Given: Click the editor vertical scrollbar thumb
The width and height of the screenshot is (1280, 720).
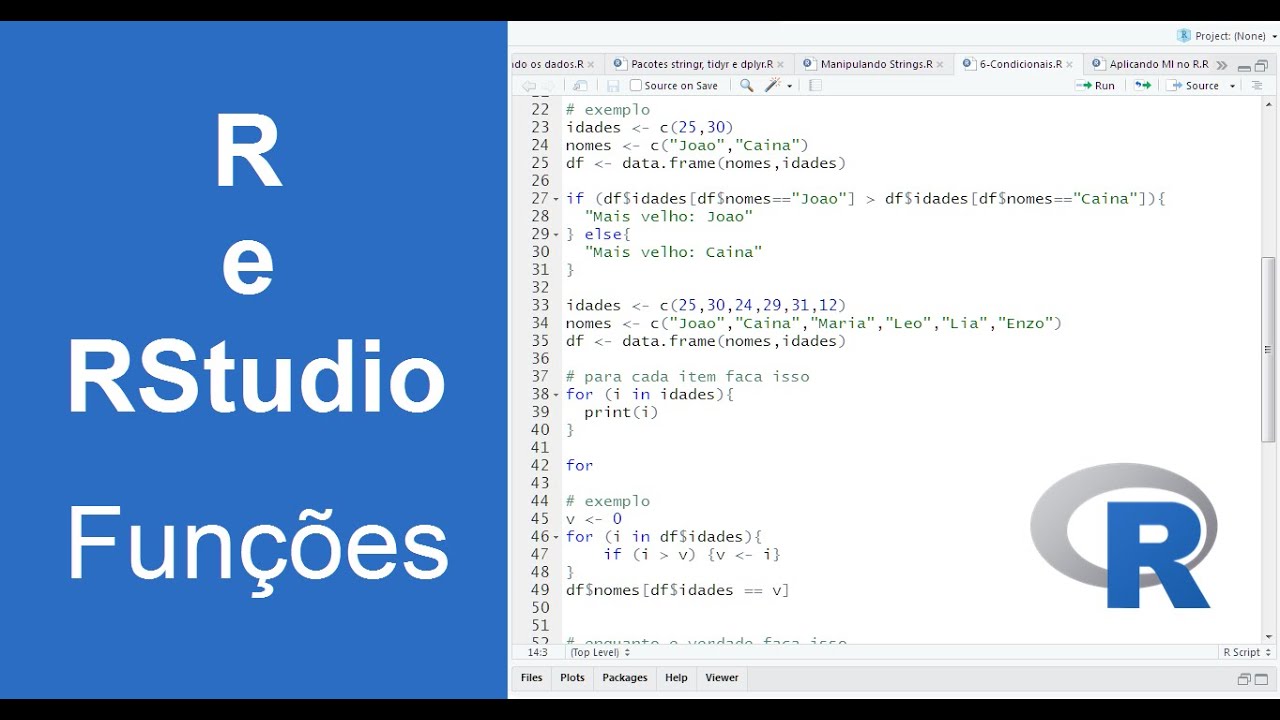Looking at the screenshot, I should 1268,350.
